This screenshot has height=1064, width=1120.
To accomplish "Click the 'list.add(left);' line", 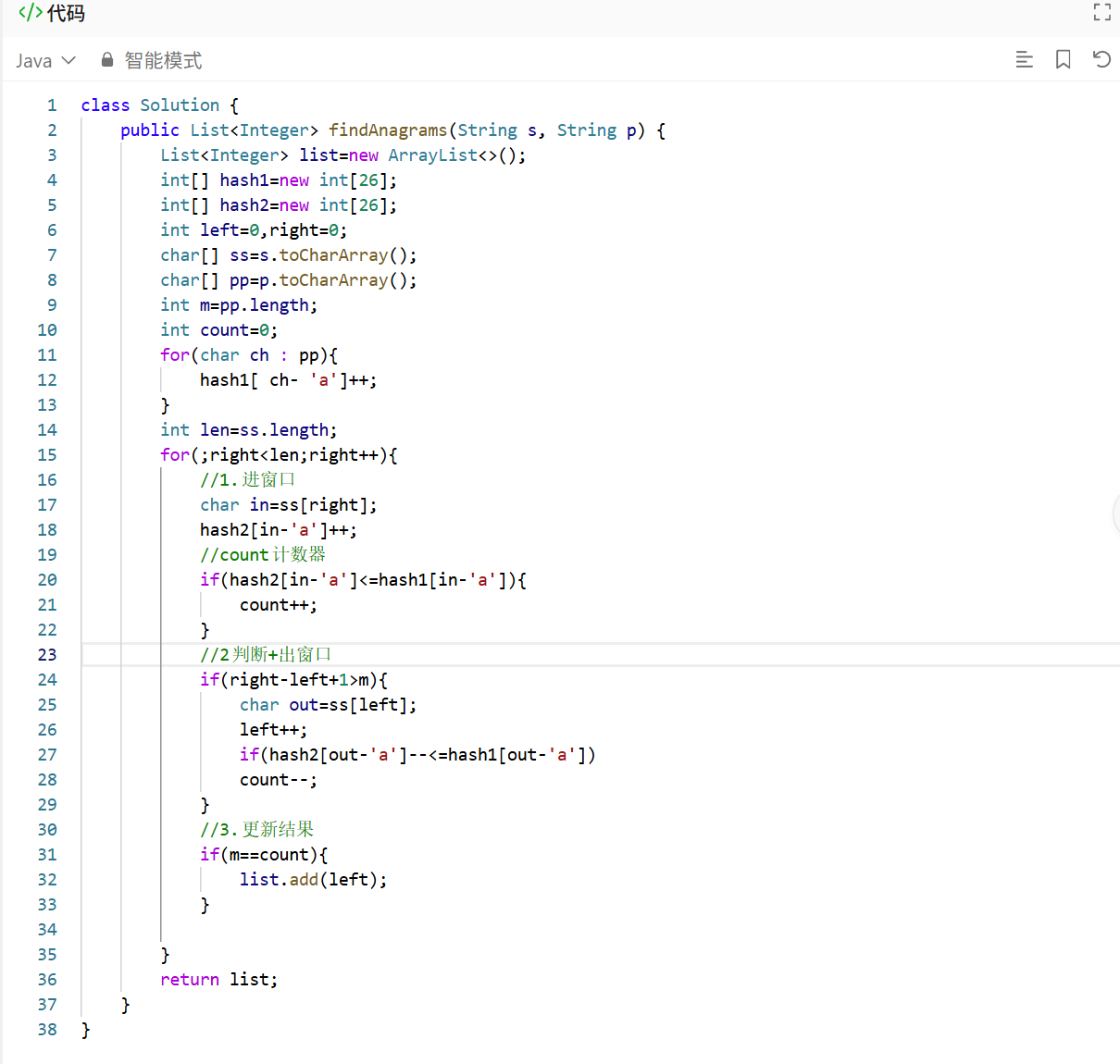I will [x=314, y=880].
